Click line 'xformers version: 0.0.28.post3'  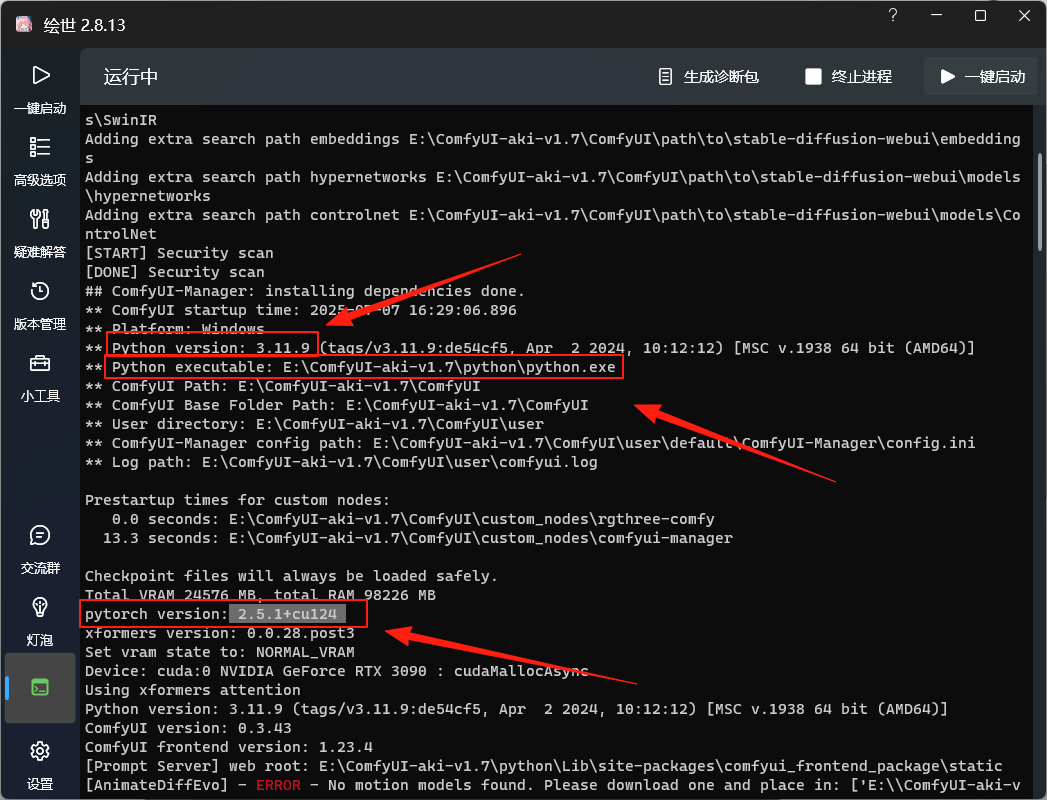tap(220, 633)
